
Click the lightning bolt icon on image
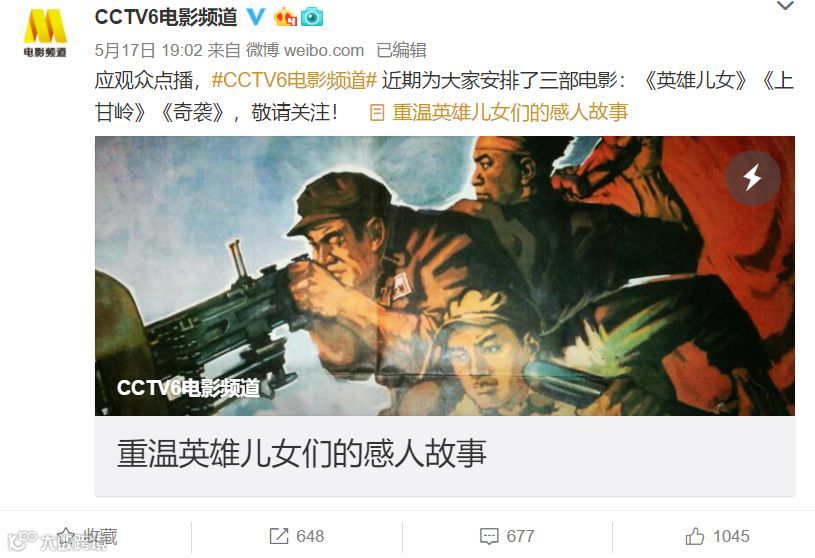[x=753, y=178]
